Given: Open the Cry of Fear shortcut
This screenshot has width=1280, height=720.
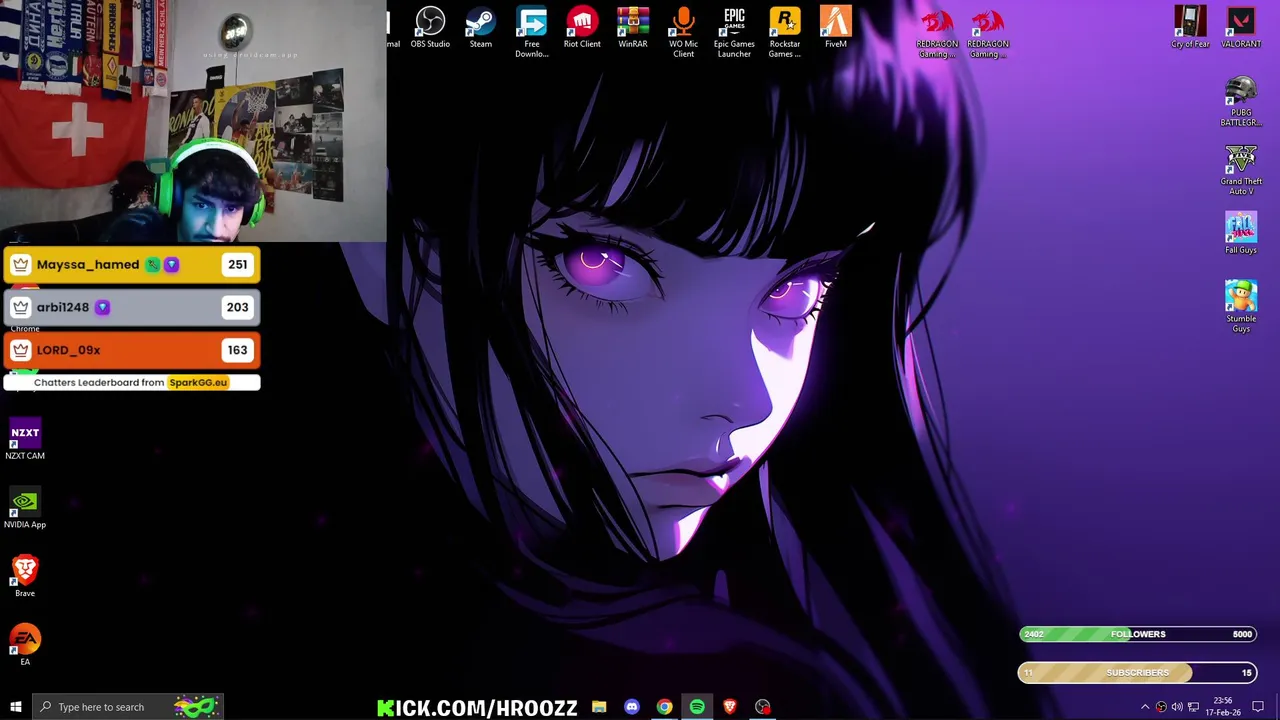Looking at the screenshot, I should [1190, 28].
